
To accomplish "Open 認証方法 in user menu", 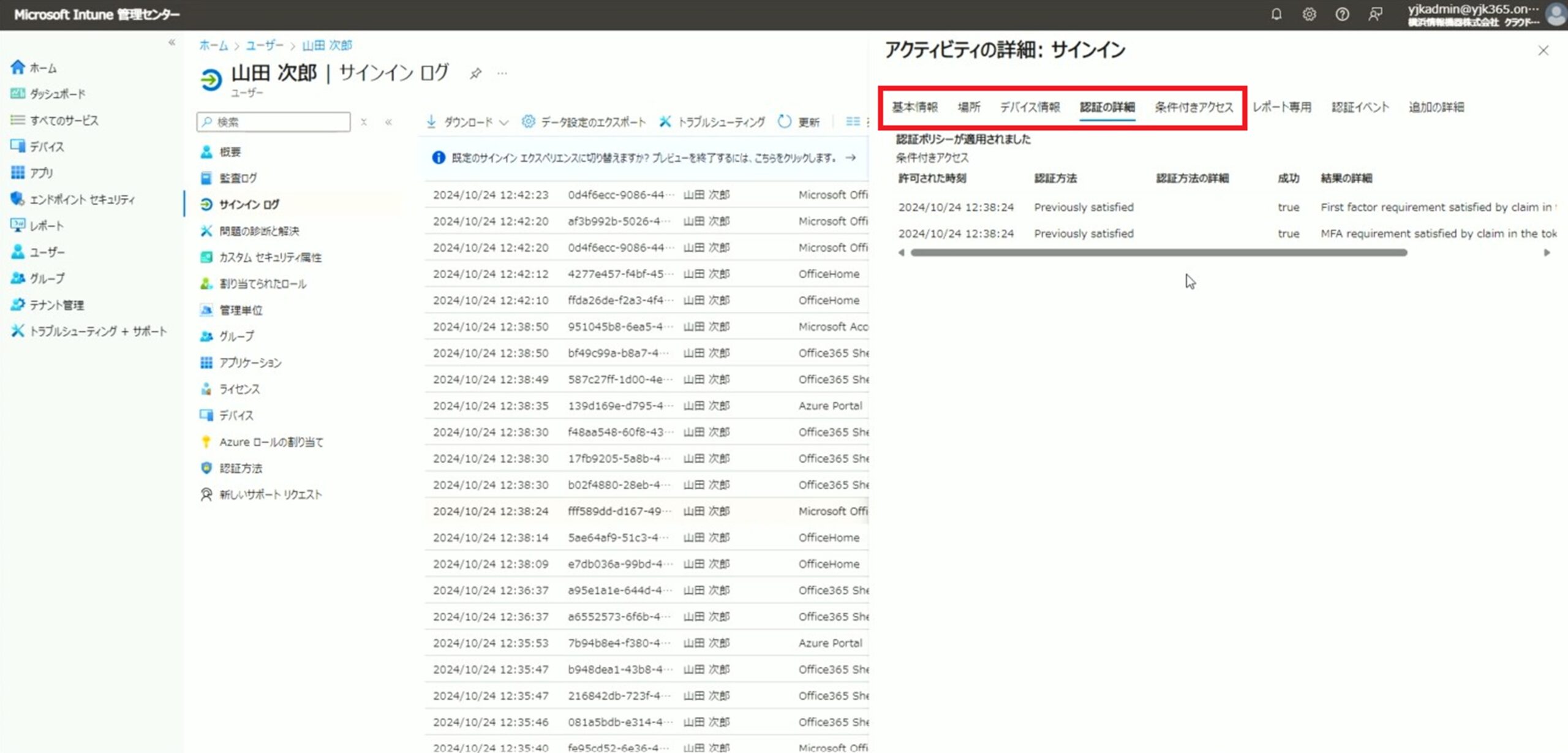I will coord(231,468).
